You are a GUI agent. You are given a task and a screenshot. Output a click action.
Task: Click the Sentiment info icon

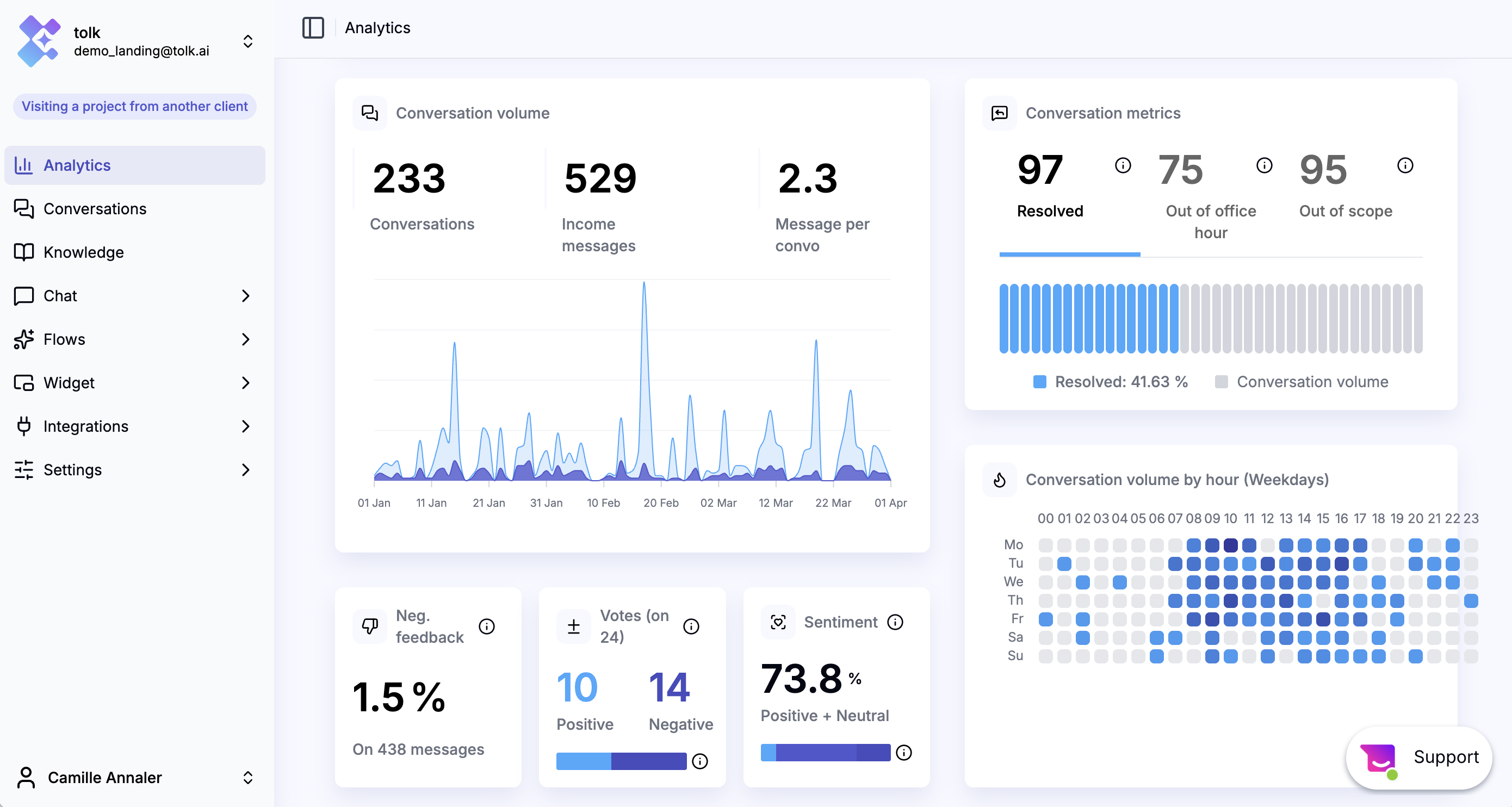pyautogui.click(x=895, y=622)
